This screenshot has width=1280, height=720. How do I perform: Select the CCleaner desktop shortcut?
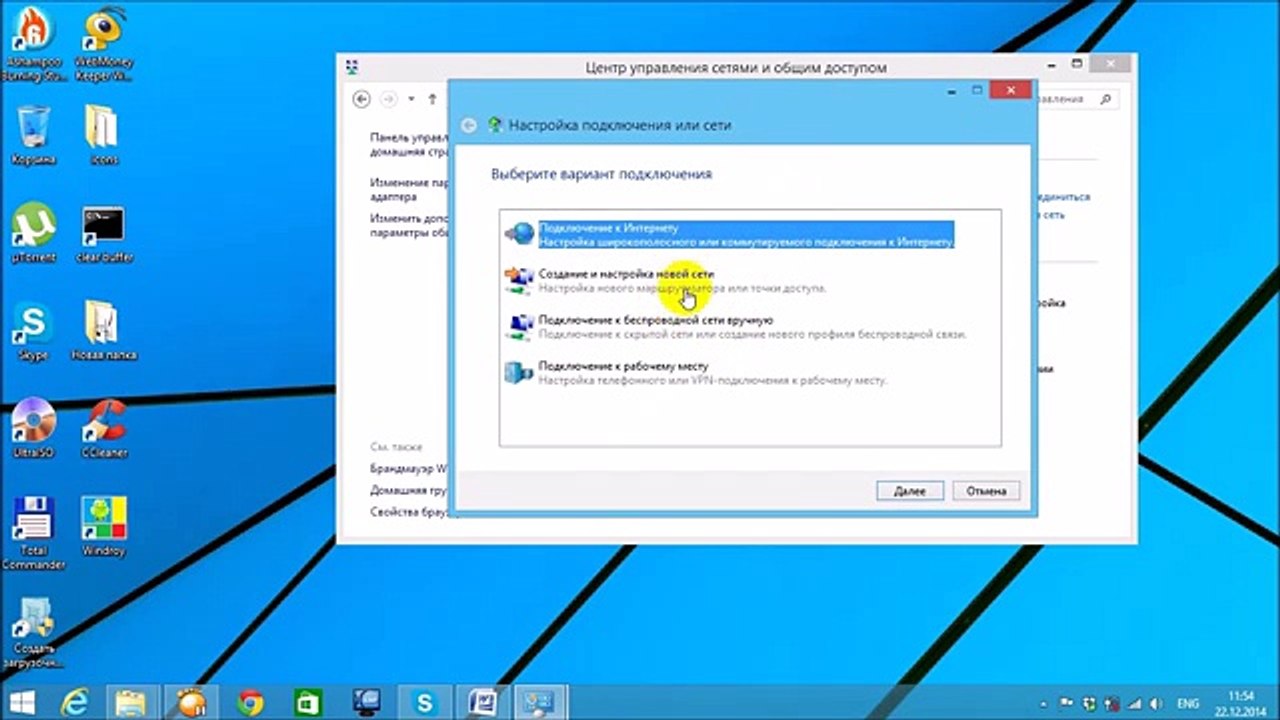pyautogui.click(x=103, y=428)
